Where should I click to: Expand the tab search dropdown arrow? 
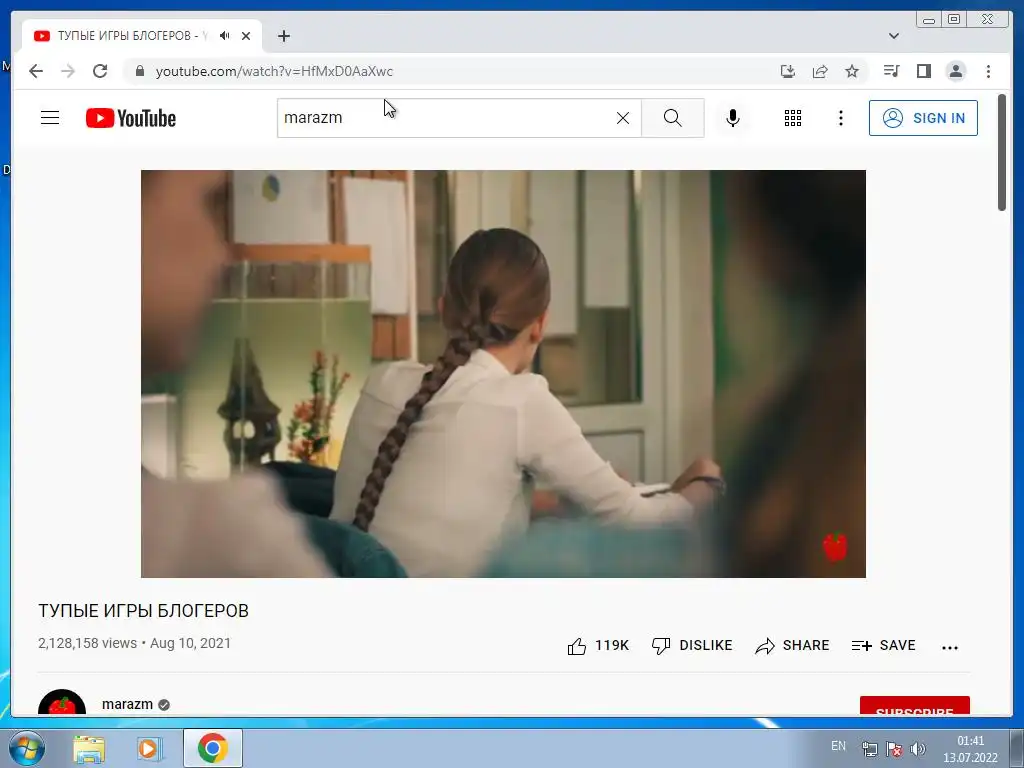coord(894,36)
